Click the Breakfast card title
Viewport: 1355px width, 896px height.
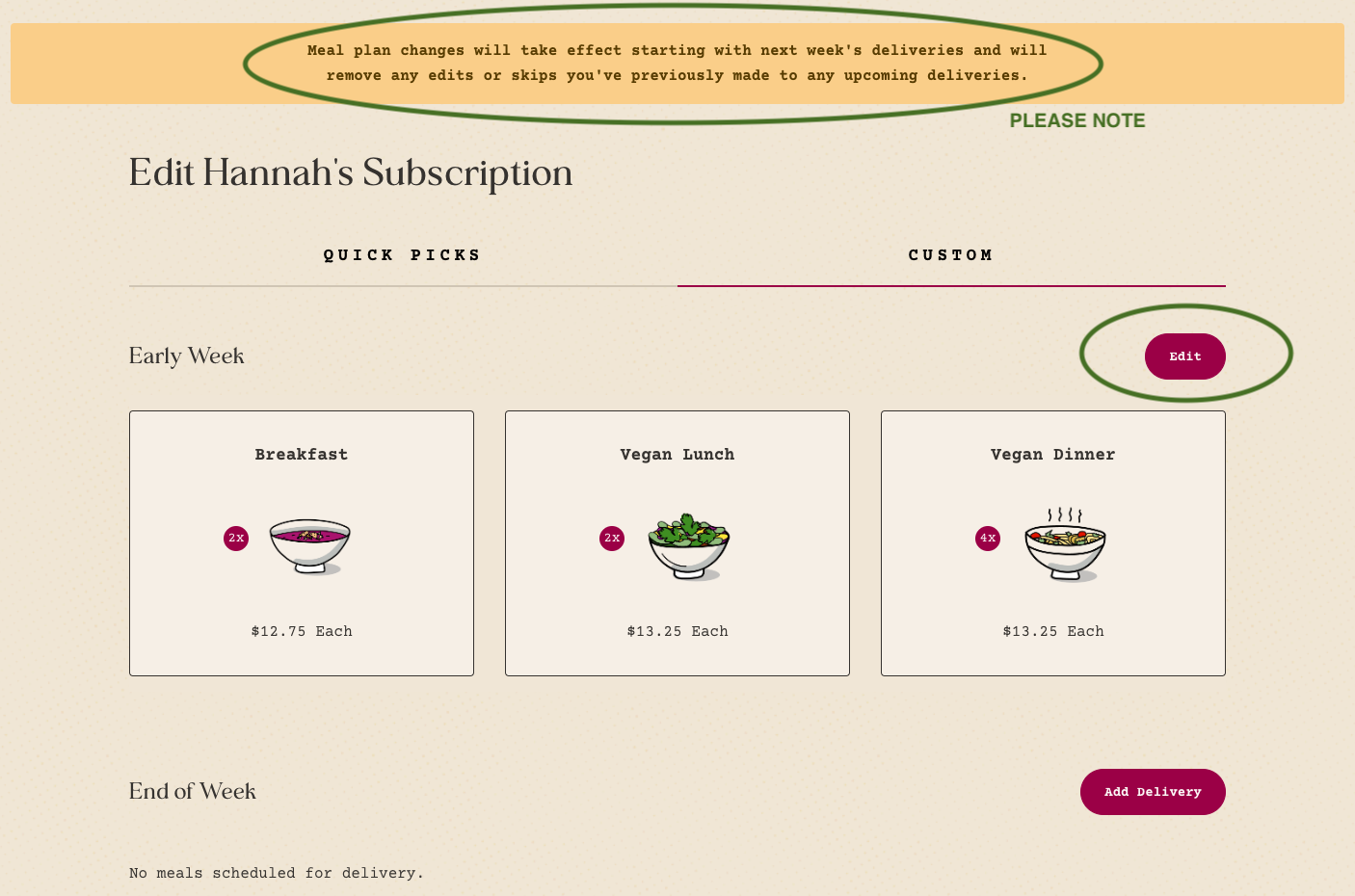point(302,455)
